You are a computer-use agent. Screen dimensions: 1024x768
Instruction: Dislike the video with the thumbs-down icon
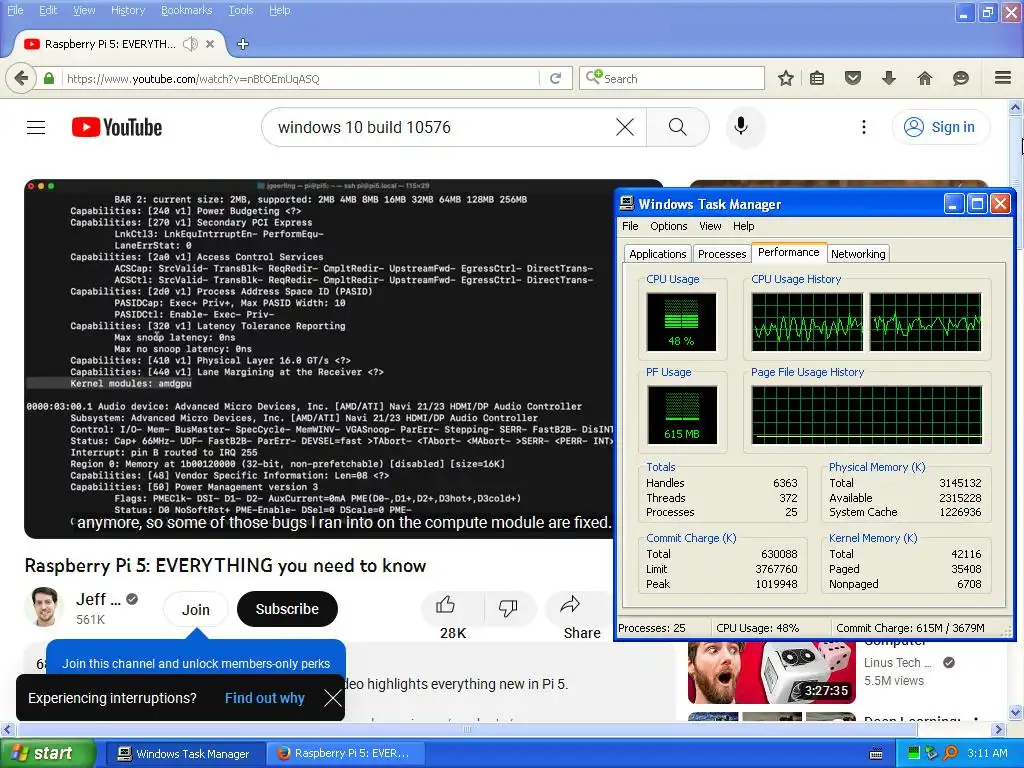(507, 607)
